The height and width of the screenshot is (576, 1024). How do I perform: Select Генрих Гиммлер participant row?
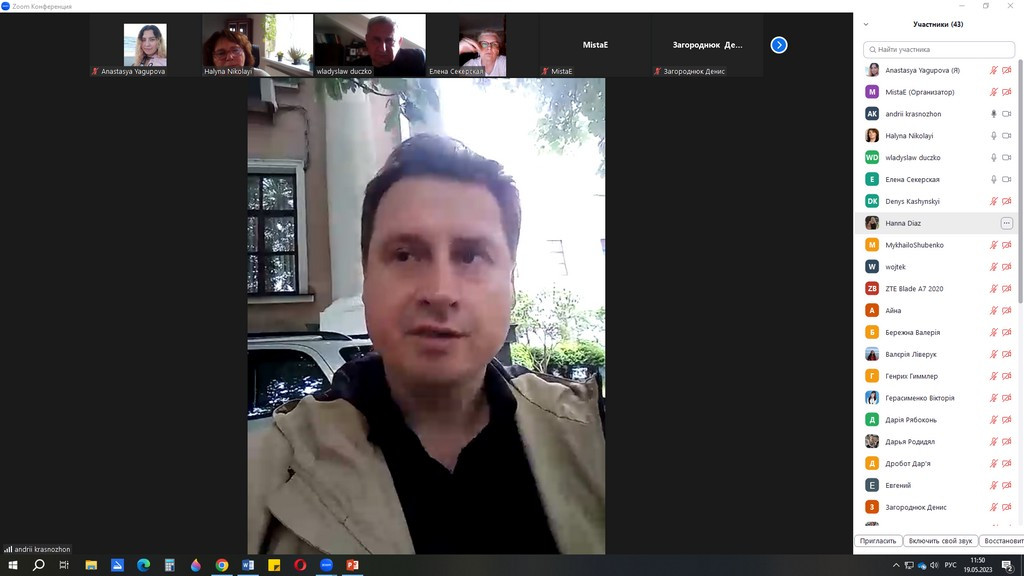pos(935,376)
